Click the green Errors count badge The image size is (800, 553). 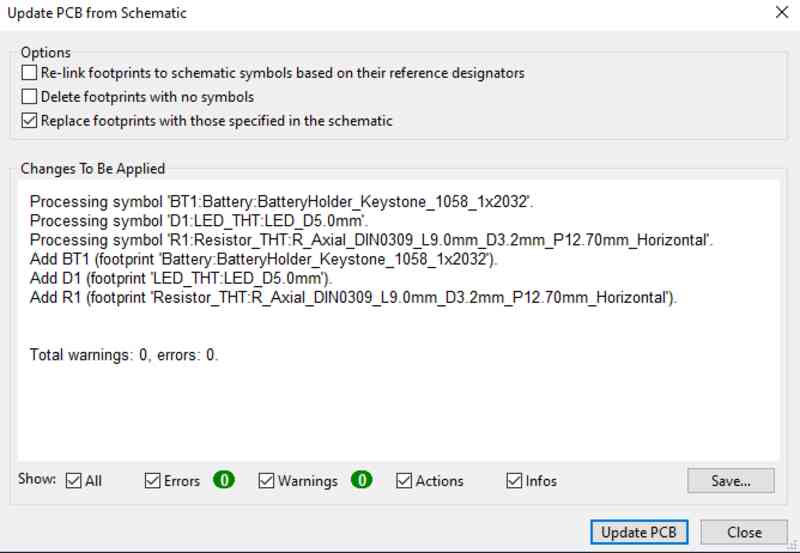[224, 481]
